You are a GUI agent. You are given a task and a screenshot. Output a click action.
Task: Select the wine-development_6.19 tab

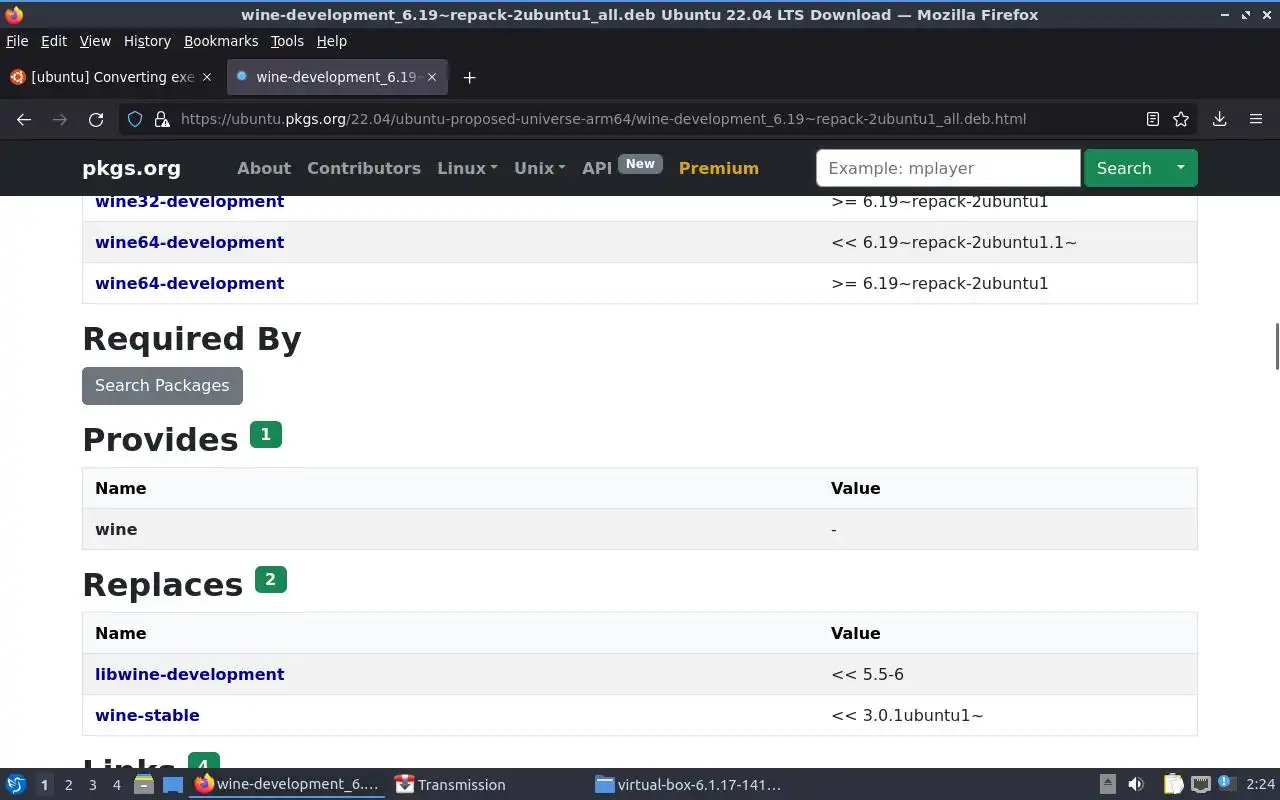pyautogui.click(x=337, y=77)
